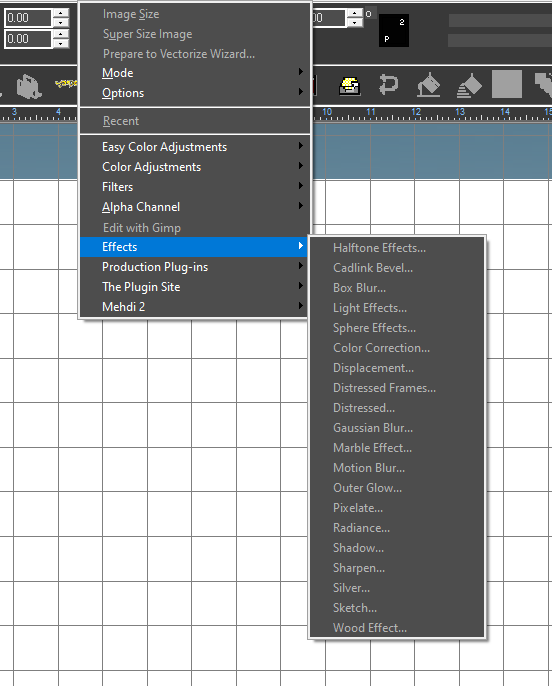Viewport: 552px width, 686px height.
Task: Click the partly hidden field left of the degree symbol
Action: tap(329, 18)
